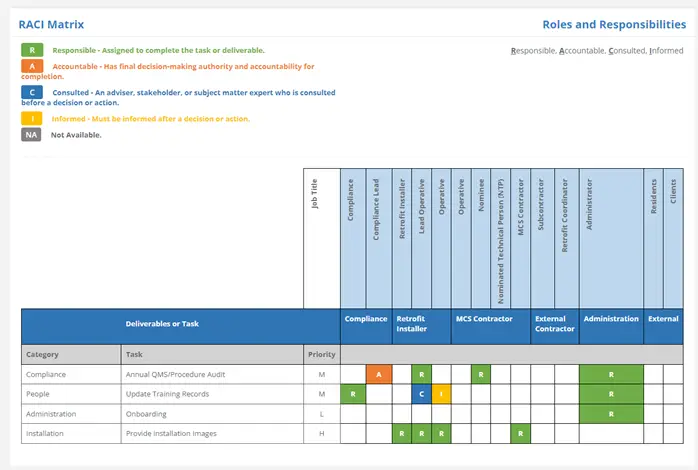Select the Lead Operative column header
This screenshot has width=698, height=470.
pyautogui.click(x=422, y=238)
